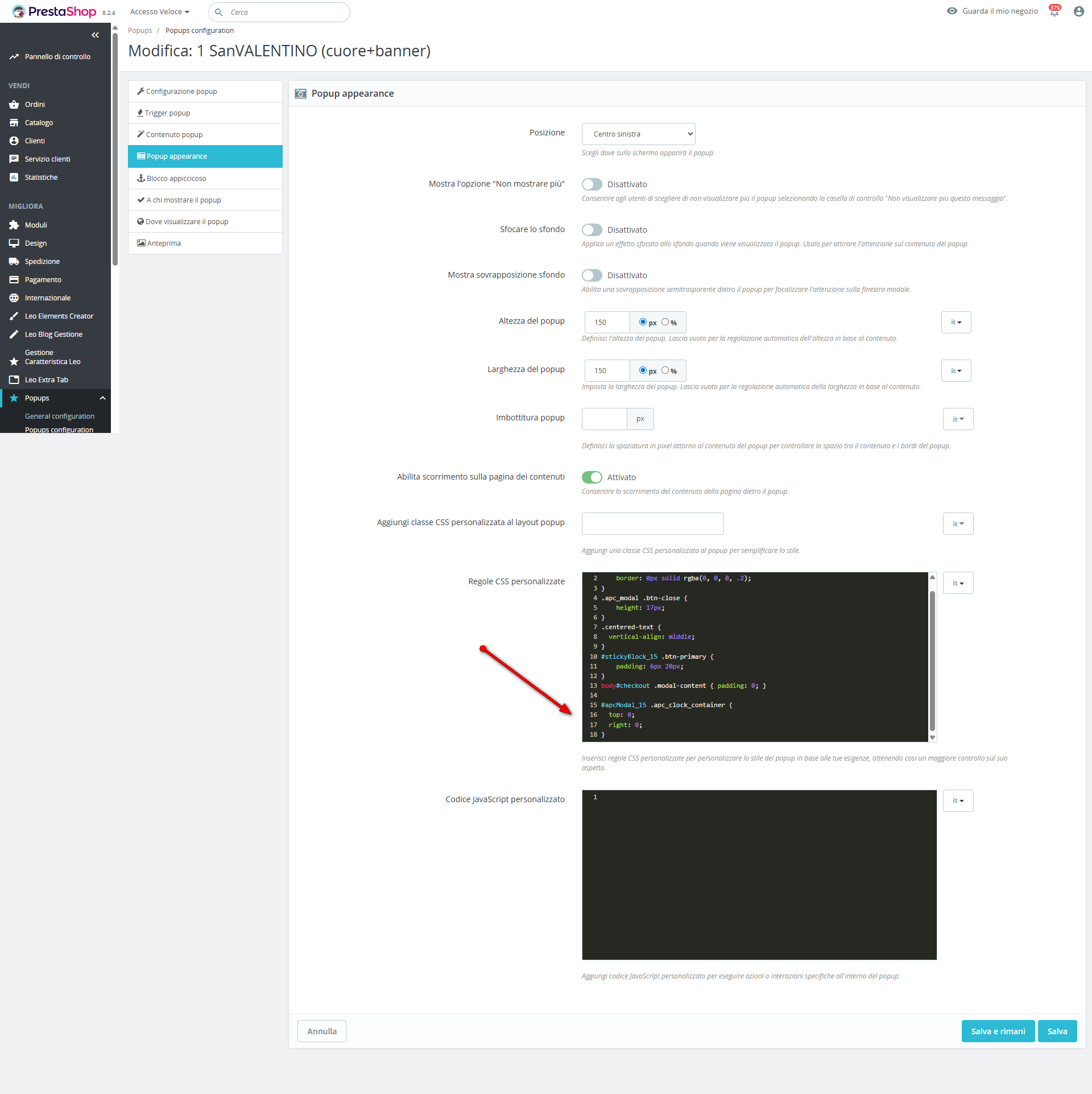Click the Imbottitura popup input field
The image size is (1092, 1094).
(604, 419)
